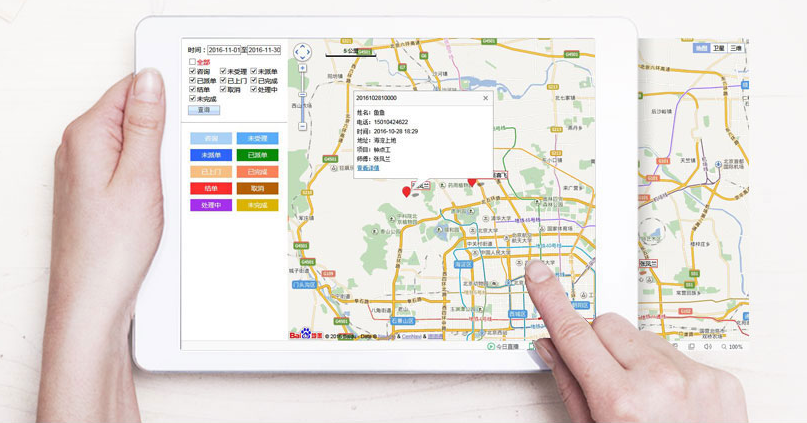Open the 查看详情 link in the popup
Screen dimensions: 807x423
tap(368, 168)
